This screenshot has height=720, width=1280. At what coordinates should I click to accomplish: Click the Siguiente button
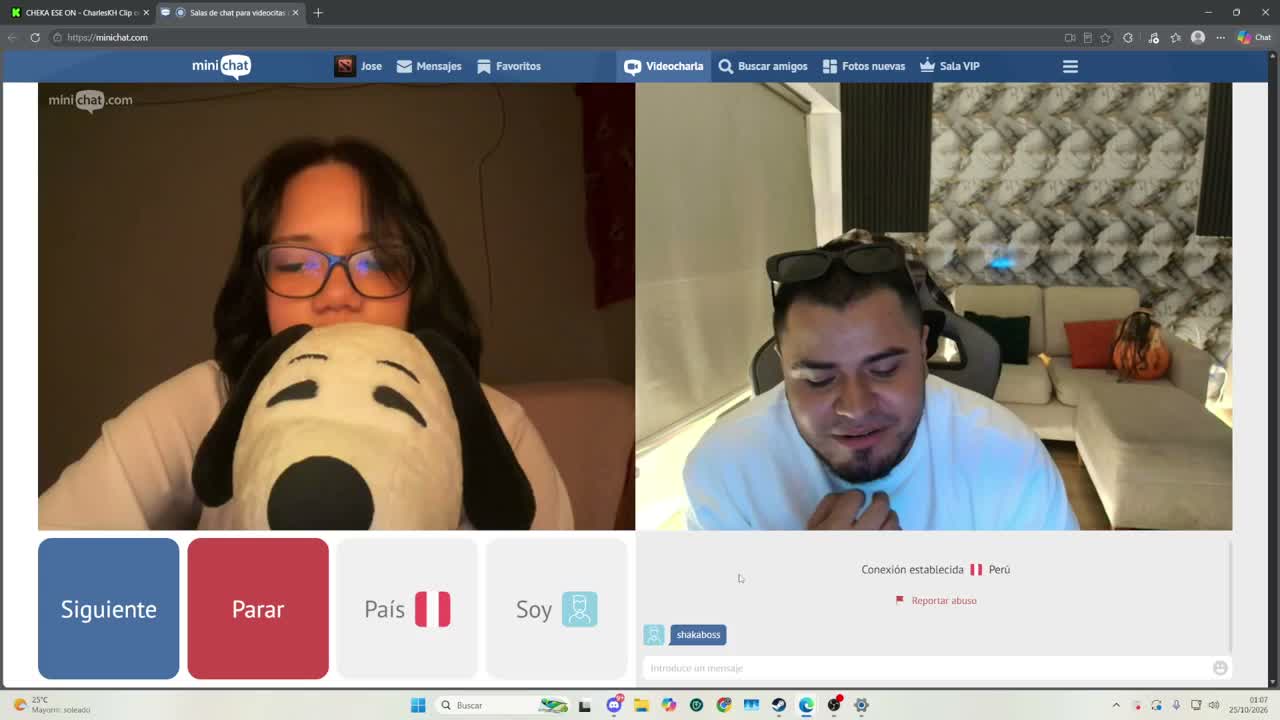[109, 609]
